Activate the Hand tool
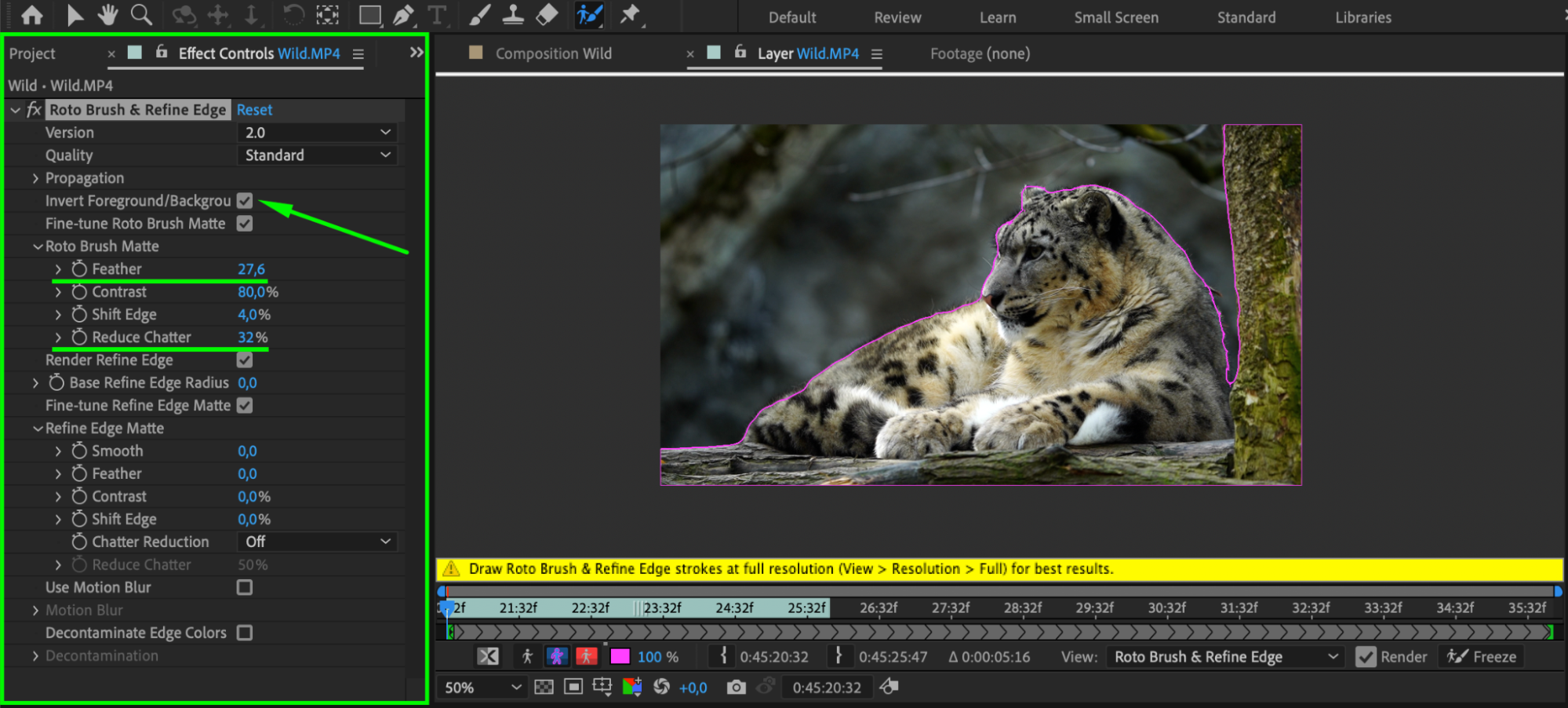The width and height of the screenshot is (1568, 708). point(107,15)
